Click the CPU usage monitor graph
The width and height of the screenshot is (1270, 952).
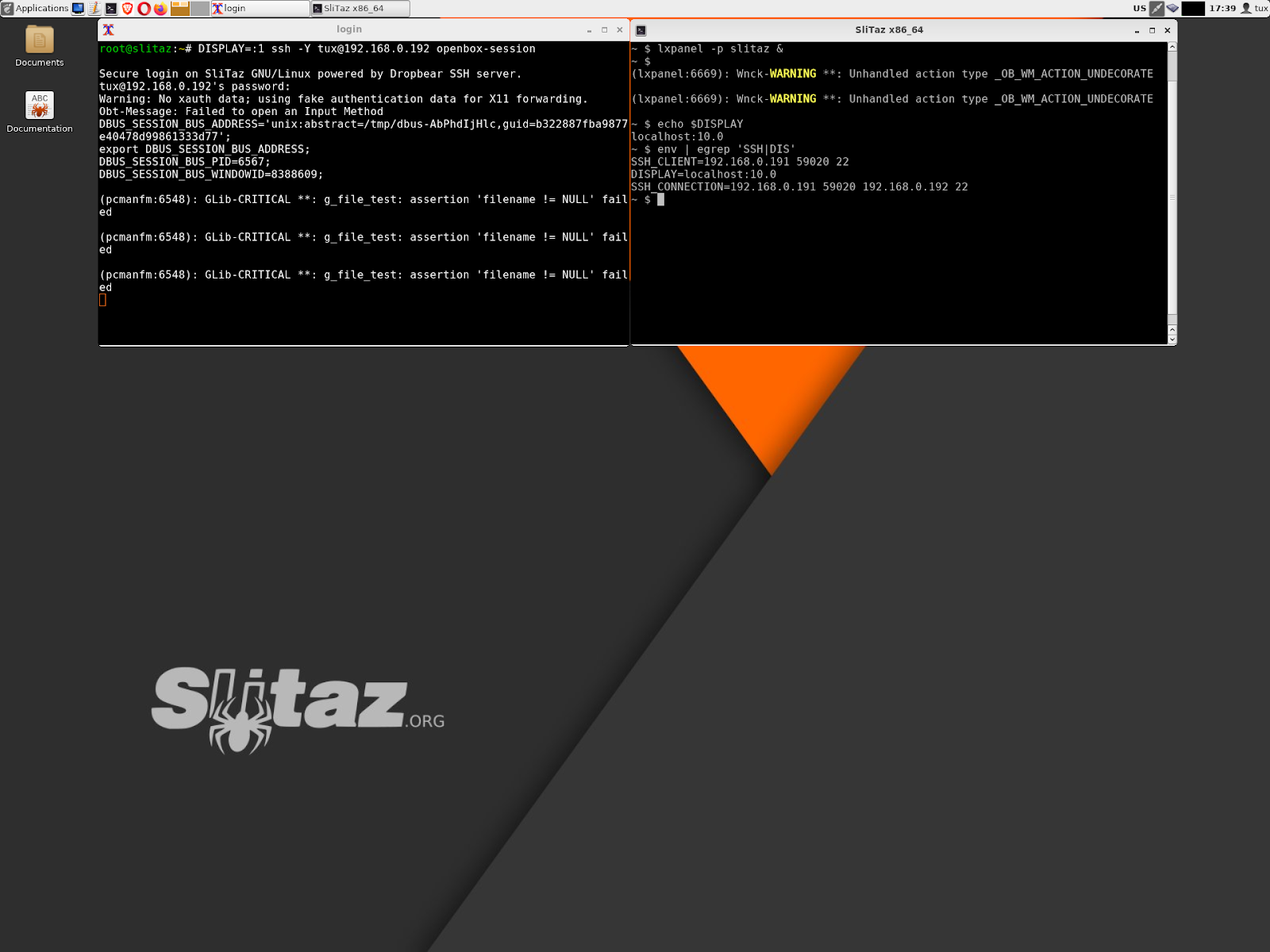pyautogui.click(x=1193, y=9)
